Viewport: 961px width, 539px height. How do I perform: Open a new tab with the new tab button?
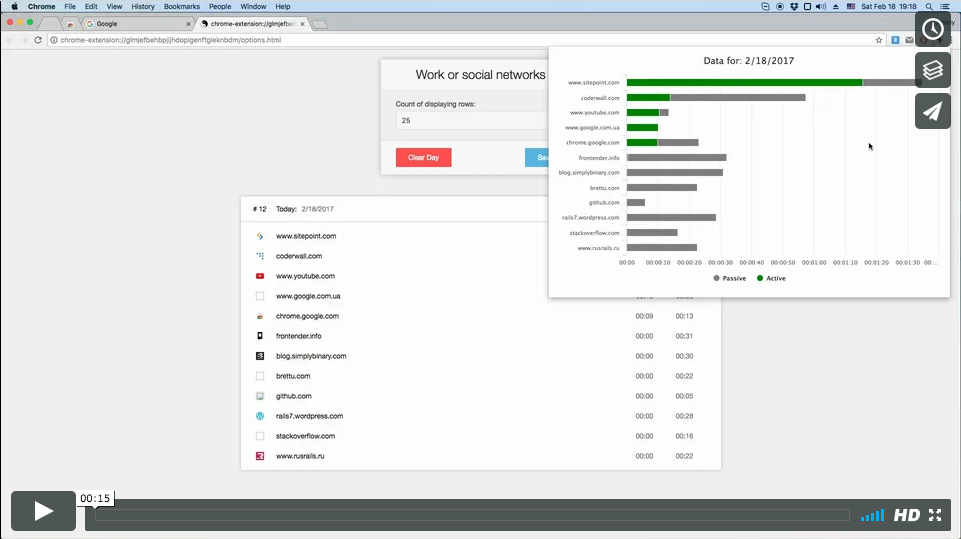[320, 25]
